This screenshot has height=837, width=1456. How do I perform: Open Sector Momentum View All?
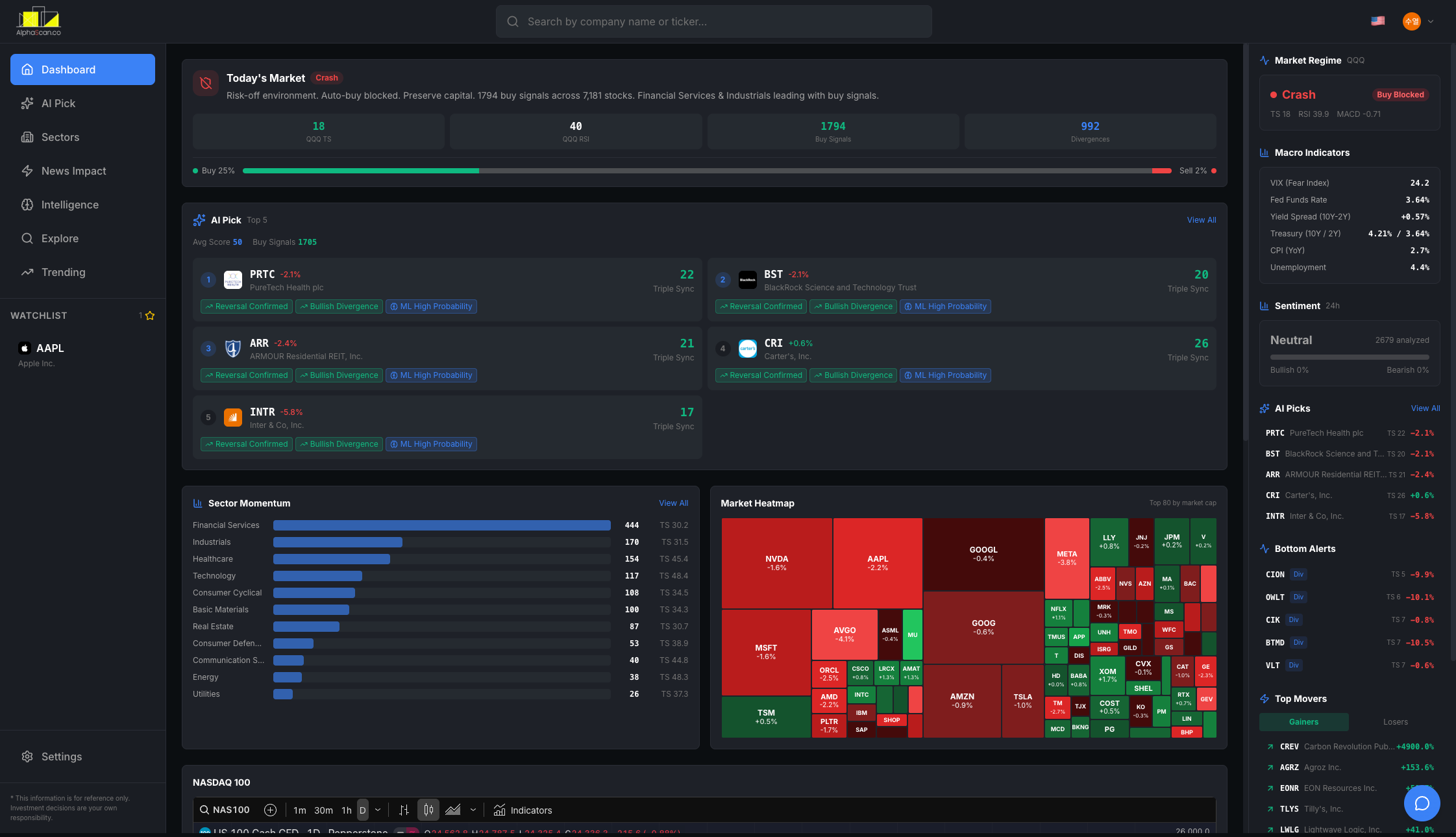point(674,503)
